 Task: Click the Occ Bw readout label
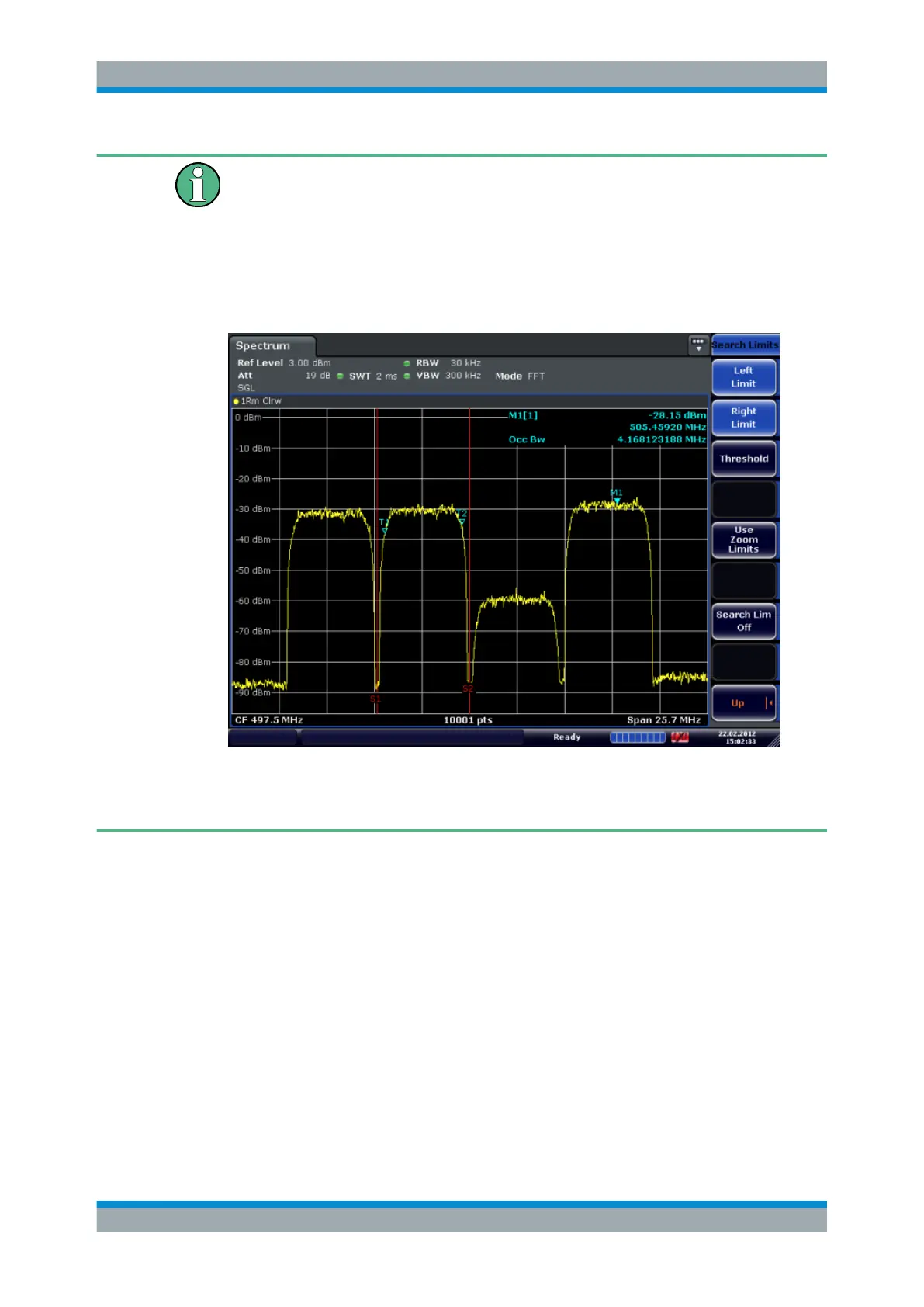tap(527, 440)
